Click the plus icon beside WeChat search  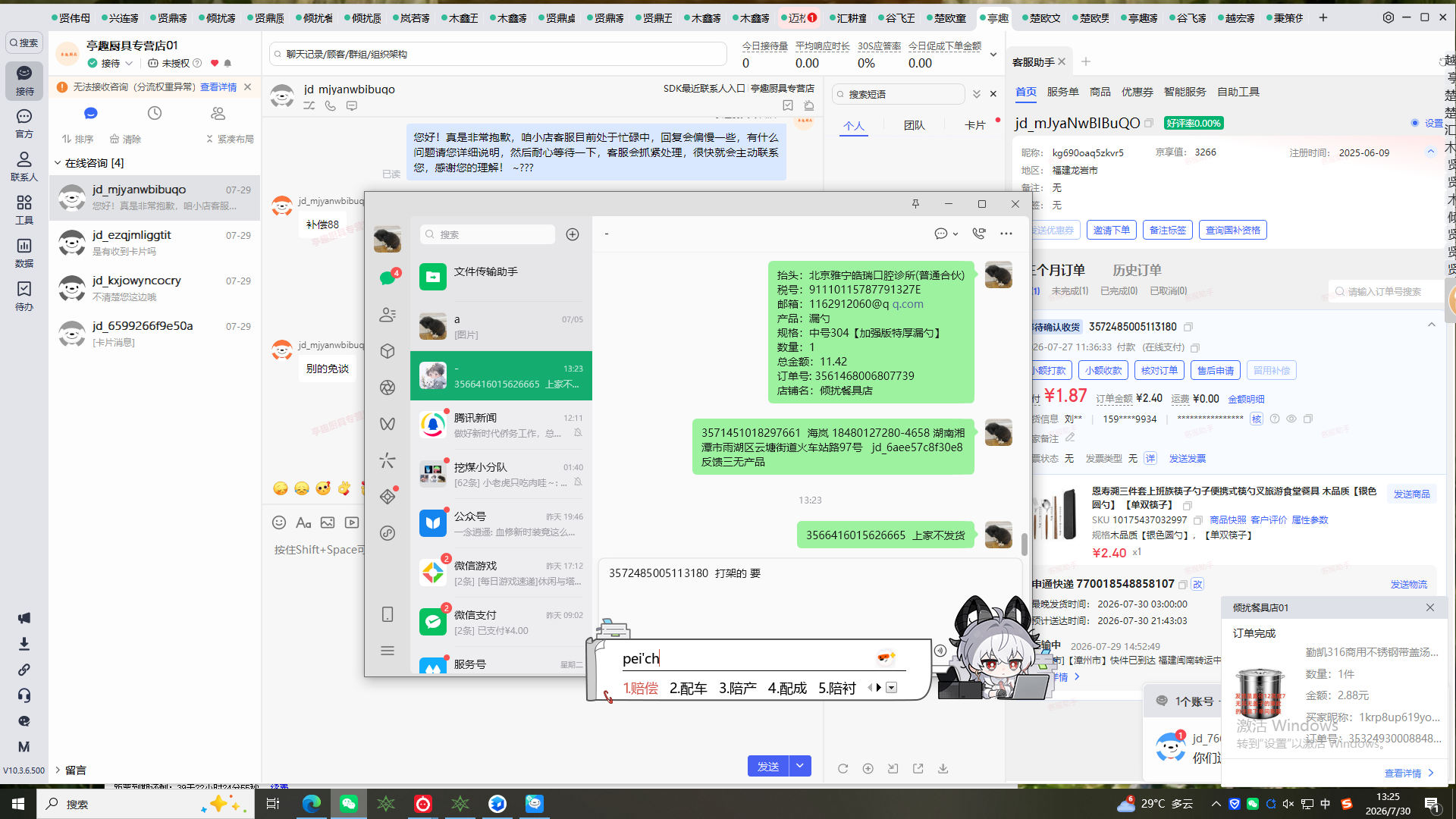[x=573, y=234]
